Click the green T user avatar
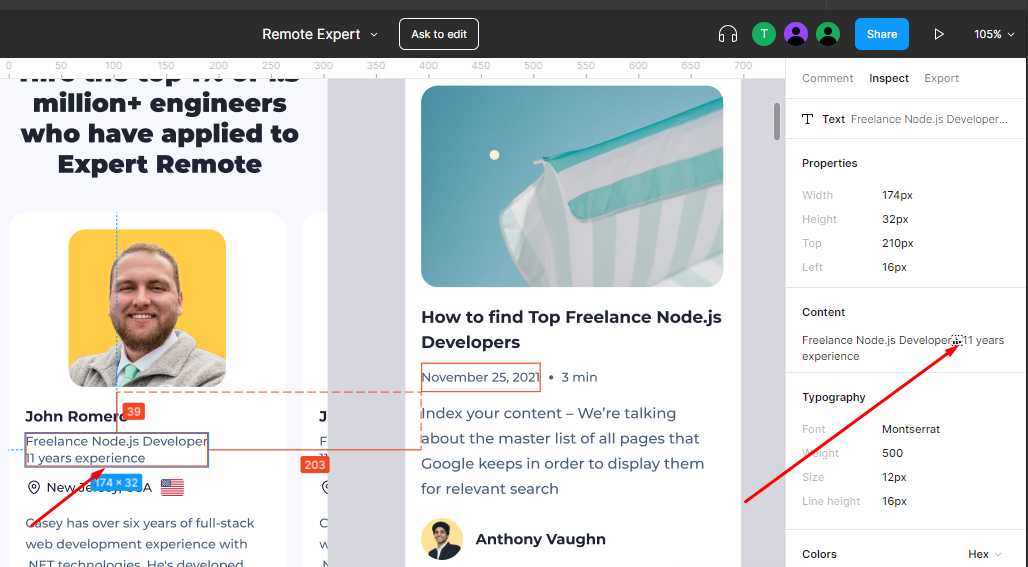 764,34
